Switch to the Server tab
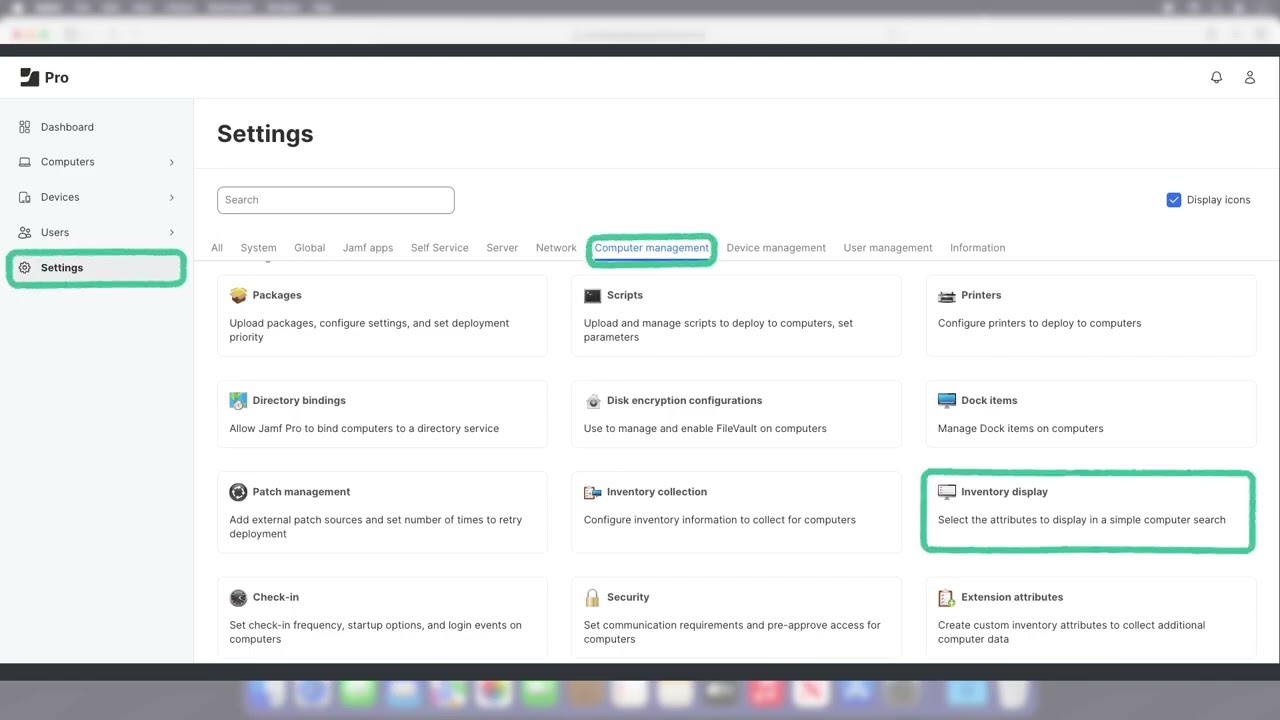1280x720 pixels. pyautogui.click(x=502, y=248)
